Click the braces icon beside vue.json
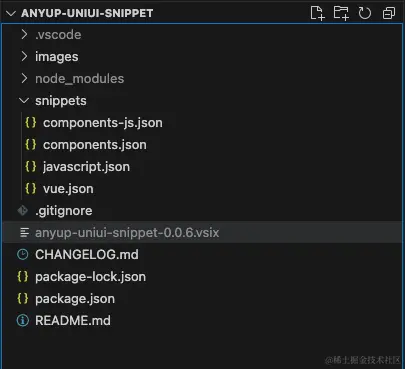 pos(31,189)
